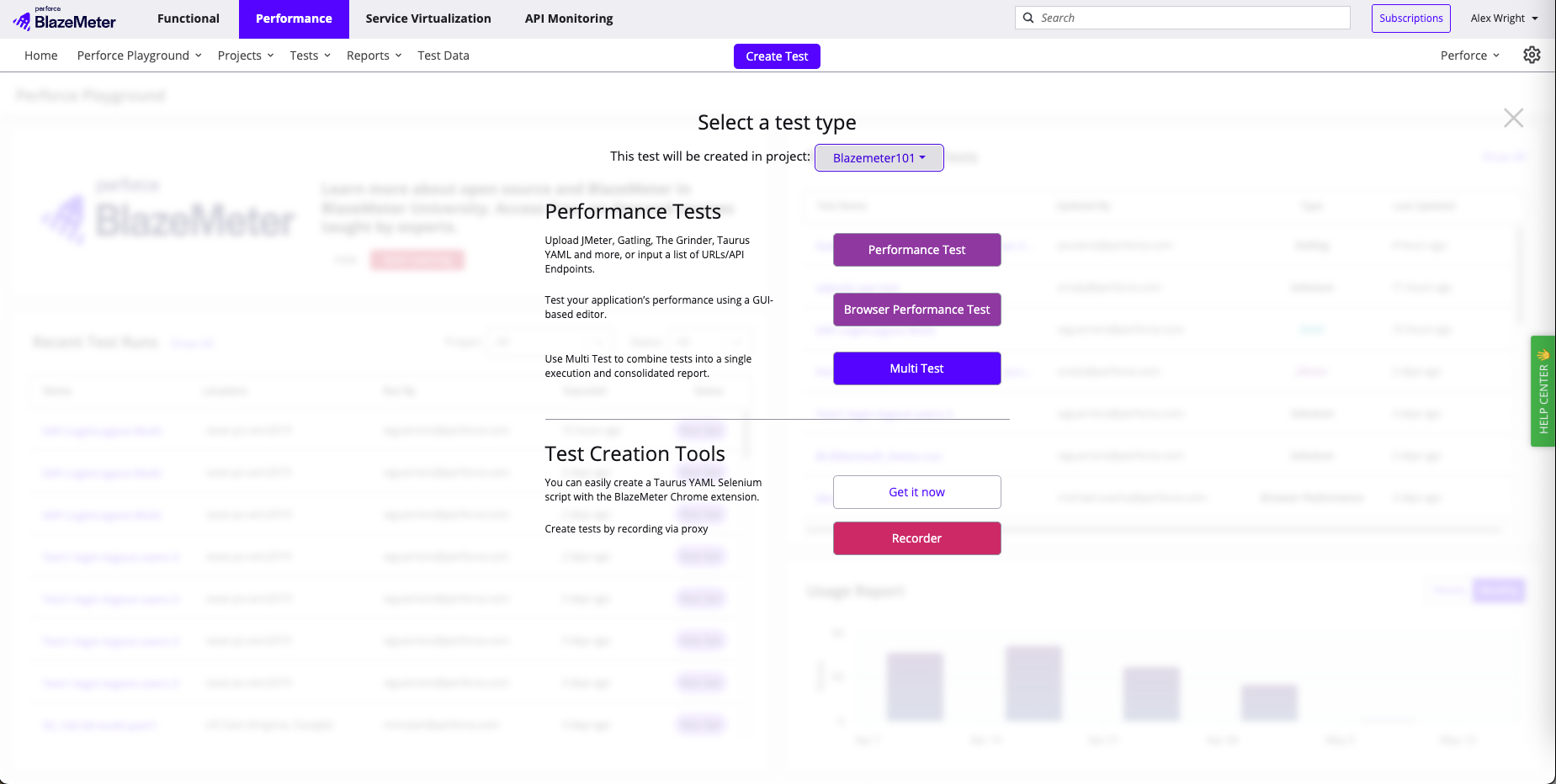Choose Browser Performance Test

tap(916, 310)
